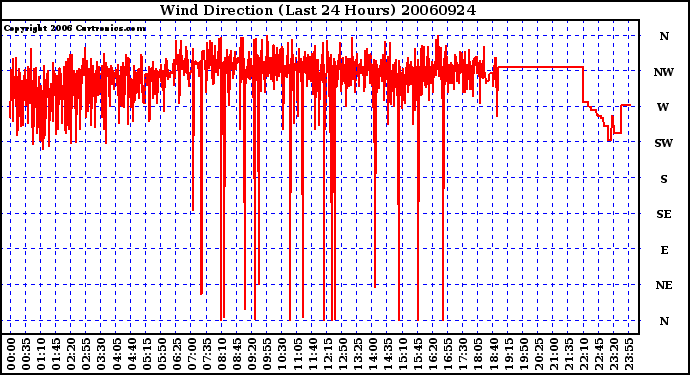The image size is (690, 375).
Task: Click the 15:45 time axis label
Action: point(418,354)
